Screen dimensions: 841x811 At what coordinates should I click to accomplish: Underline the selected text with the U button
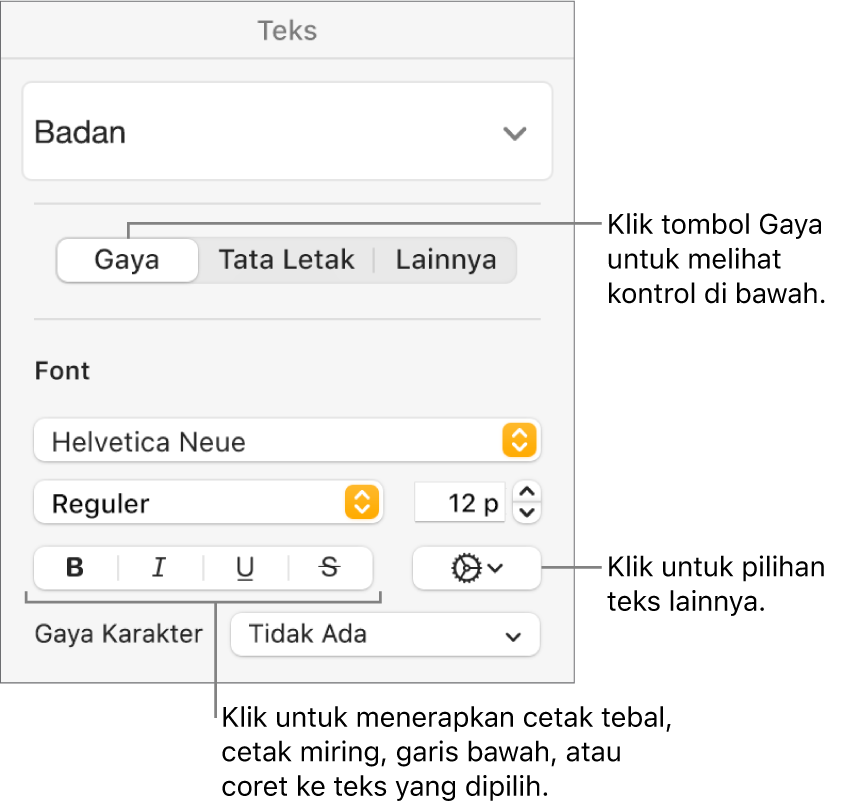click(x=245, y=568)
